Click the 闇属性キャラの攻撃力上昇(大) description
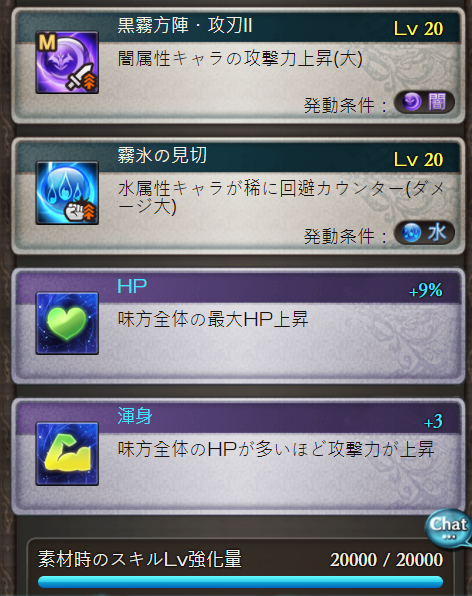Image resolution: width=472 pixels, height=596 pixels. coord(240,59)
